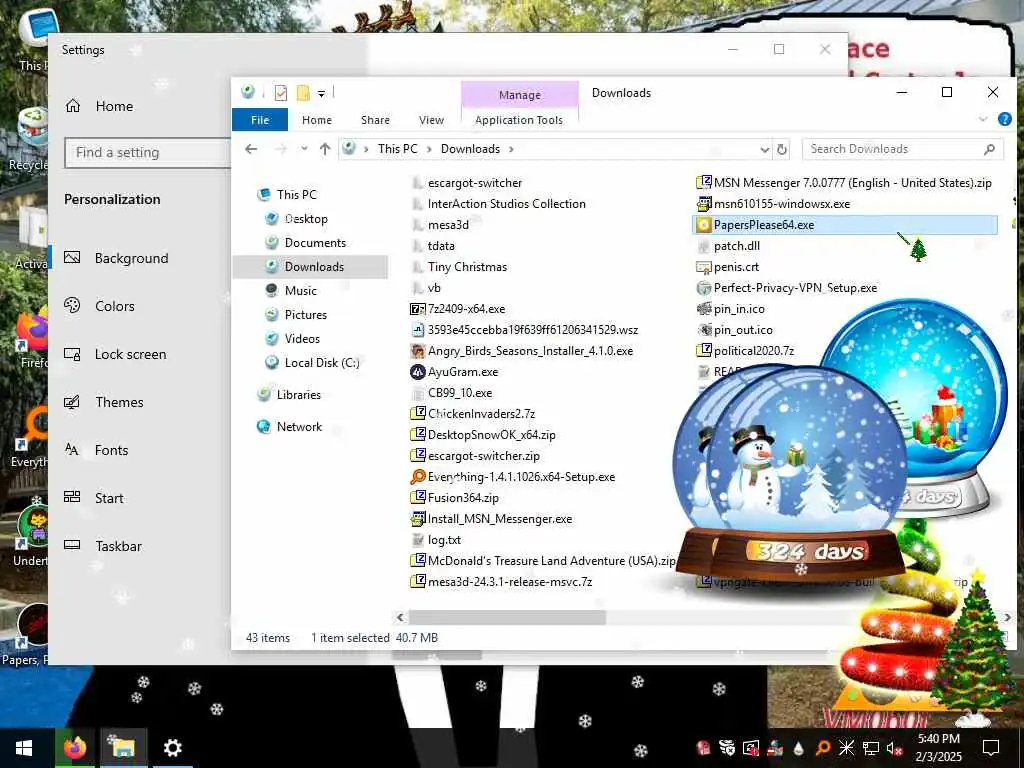
Task: Click the horizontal scrollbar left arrow
Action: [x=400, y=618]
